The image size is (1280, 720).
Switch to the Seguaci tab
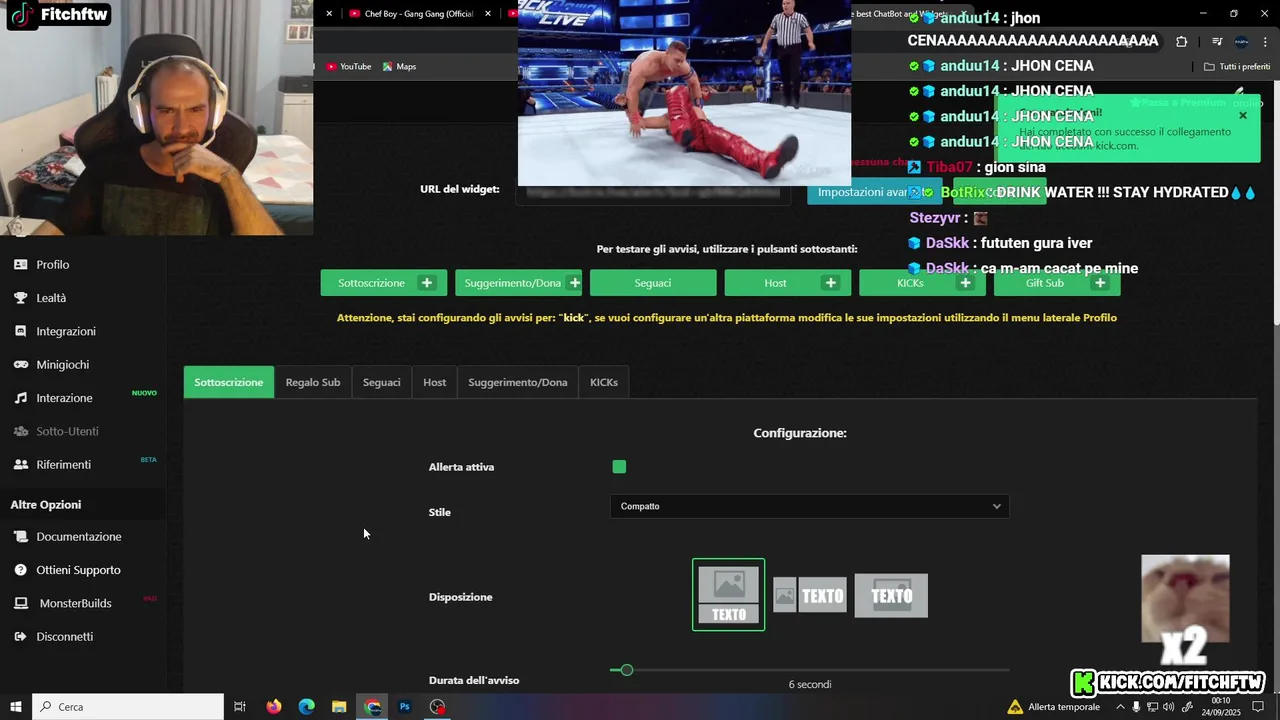pos(381,382)
